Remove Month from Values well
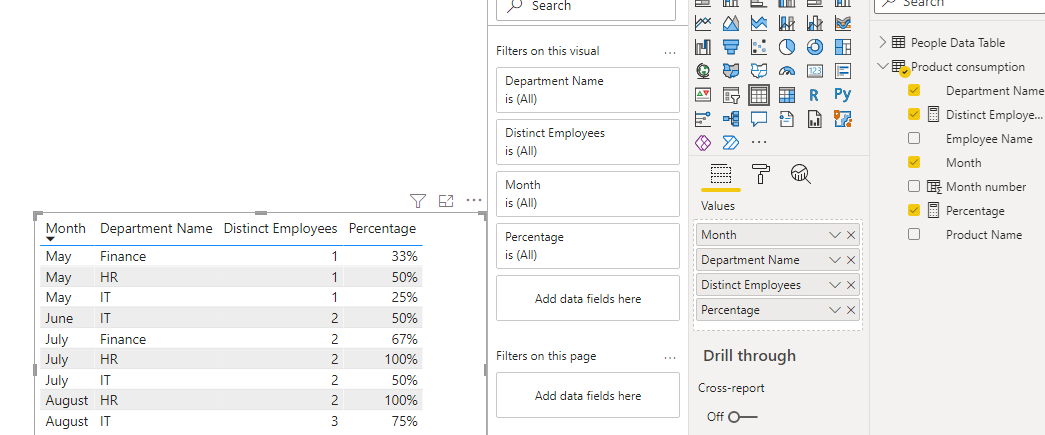The width and height of the screenshot is (1045, 435). coord(851,235)
